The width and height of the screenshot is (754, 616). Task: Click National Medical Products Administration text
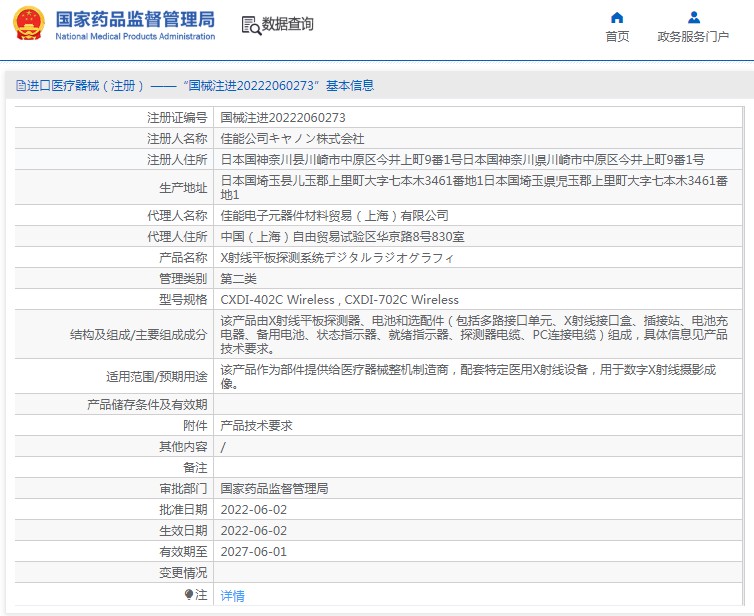135,37
